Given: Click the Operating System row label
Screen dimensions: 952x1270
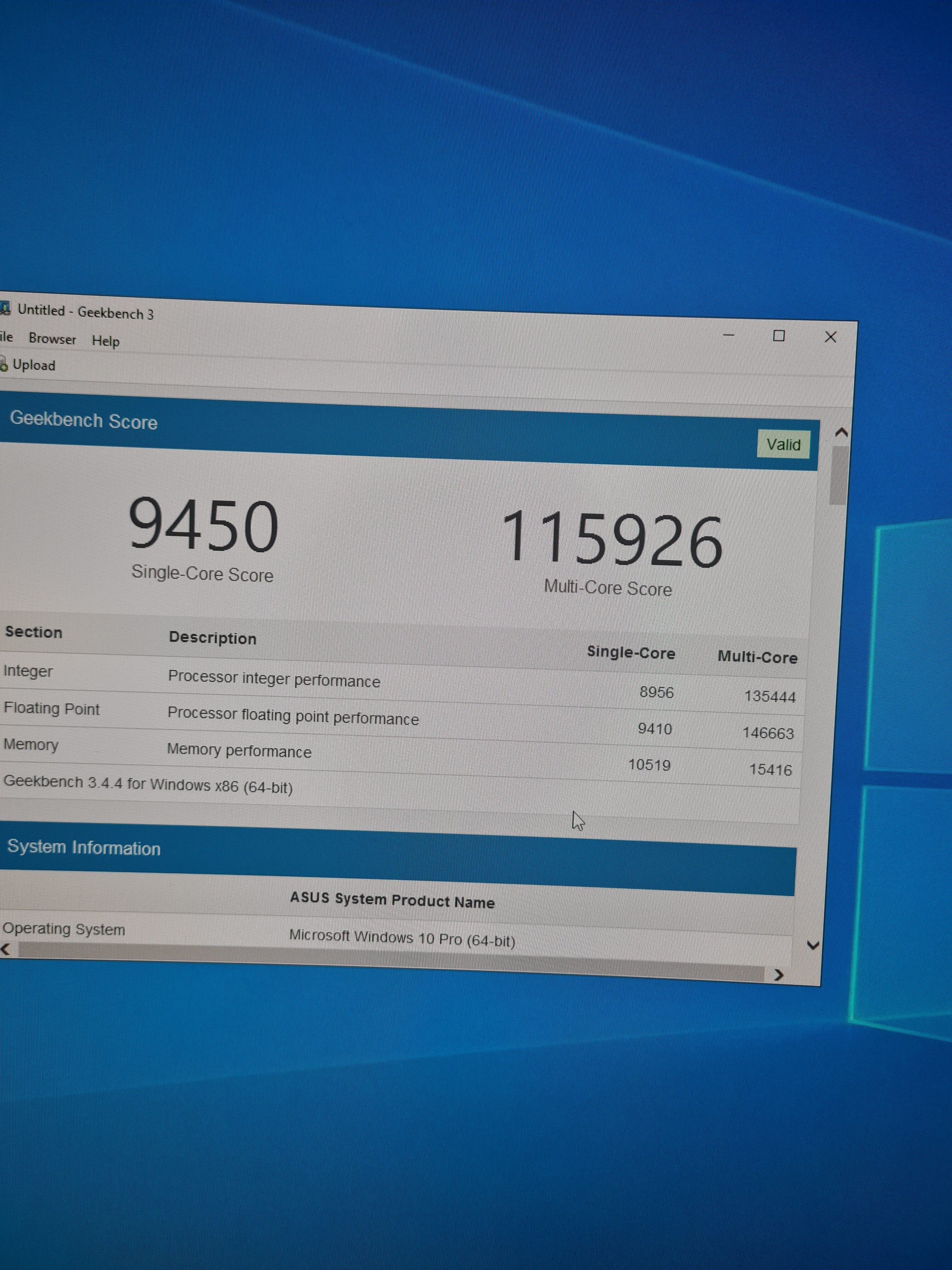Looking at the screenshot, I should (x=64, y=929).
